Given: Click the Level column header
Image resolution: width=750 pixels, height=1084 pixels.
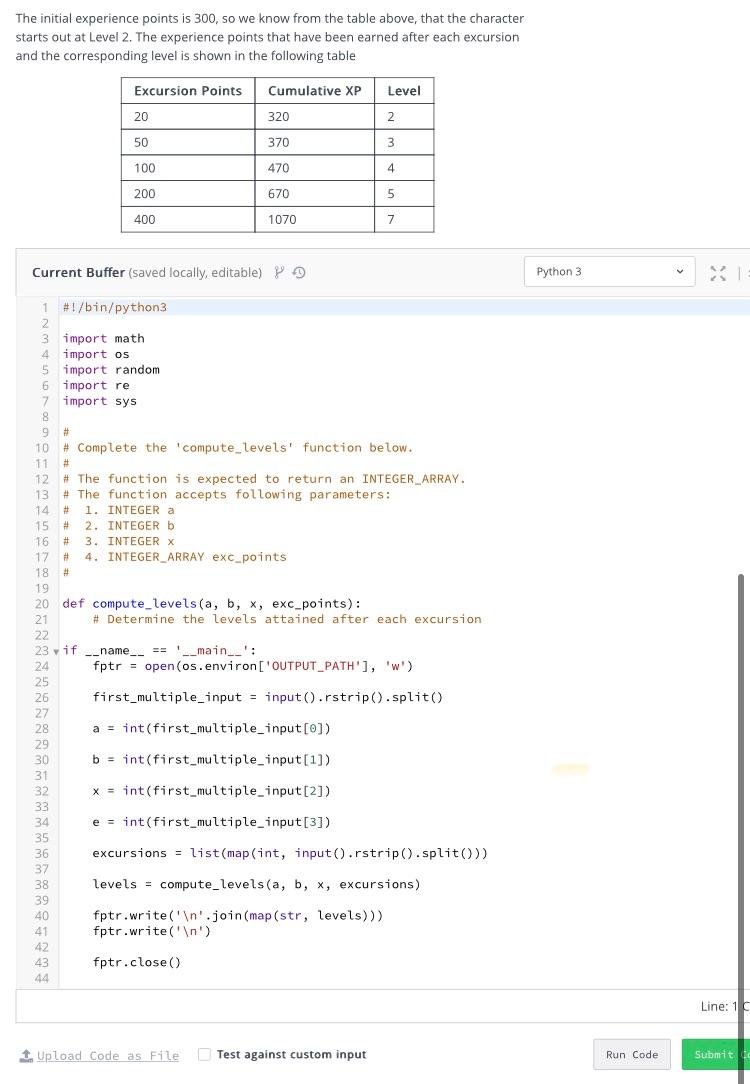Looking at the screenshot, I should (404, 91).
